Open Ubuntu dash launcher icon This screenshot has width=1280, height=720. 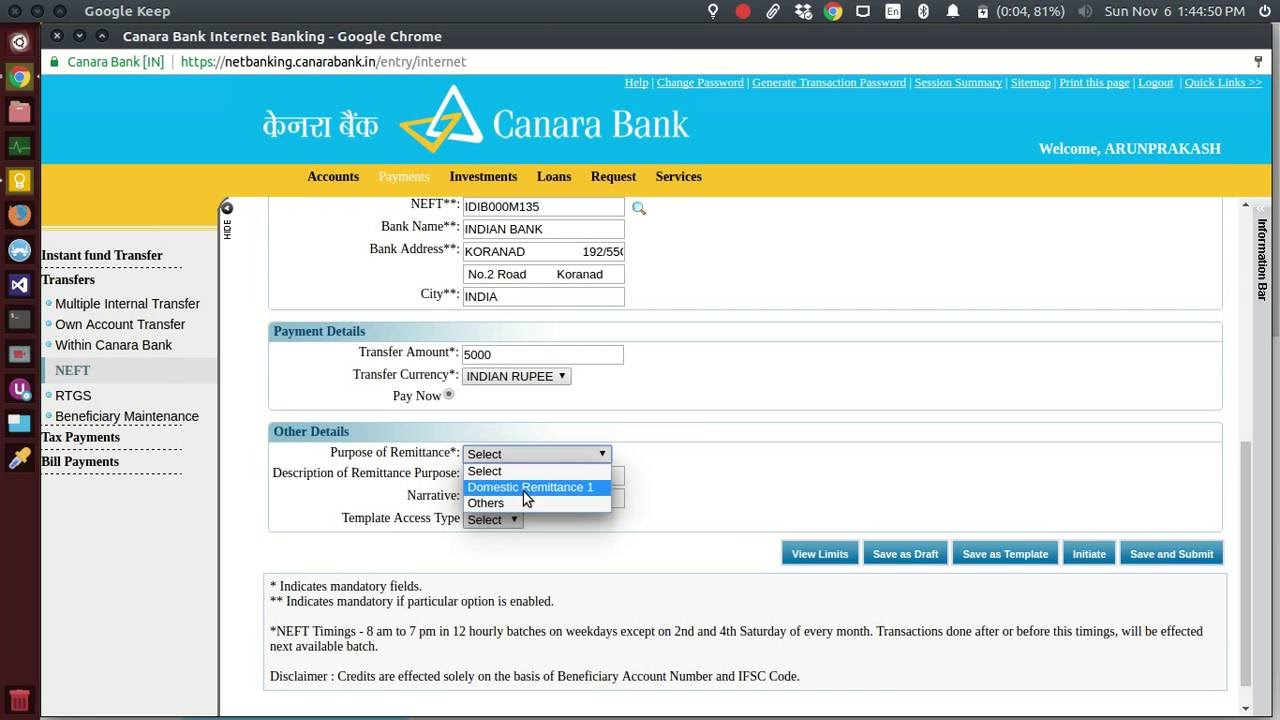19,42
